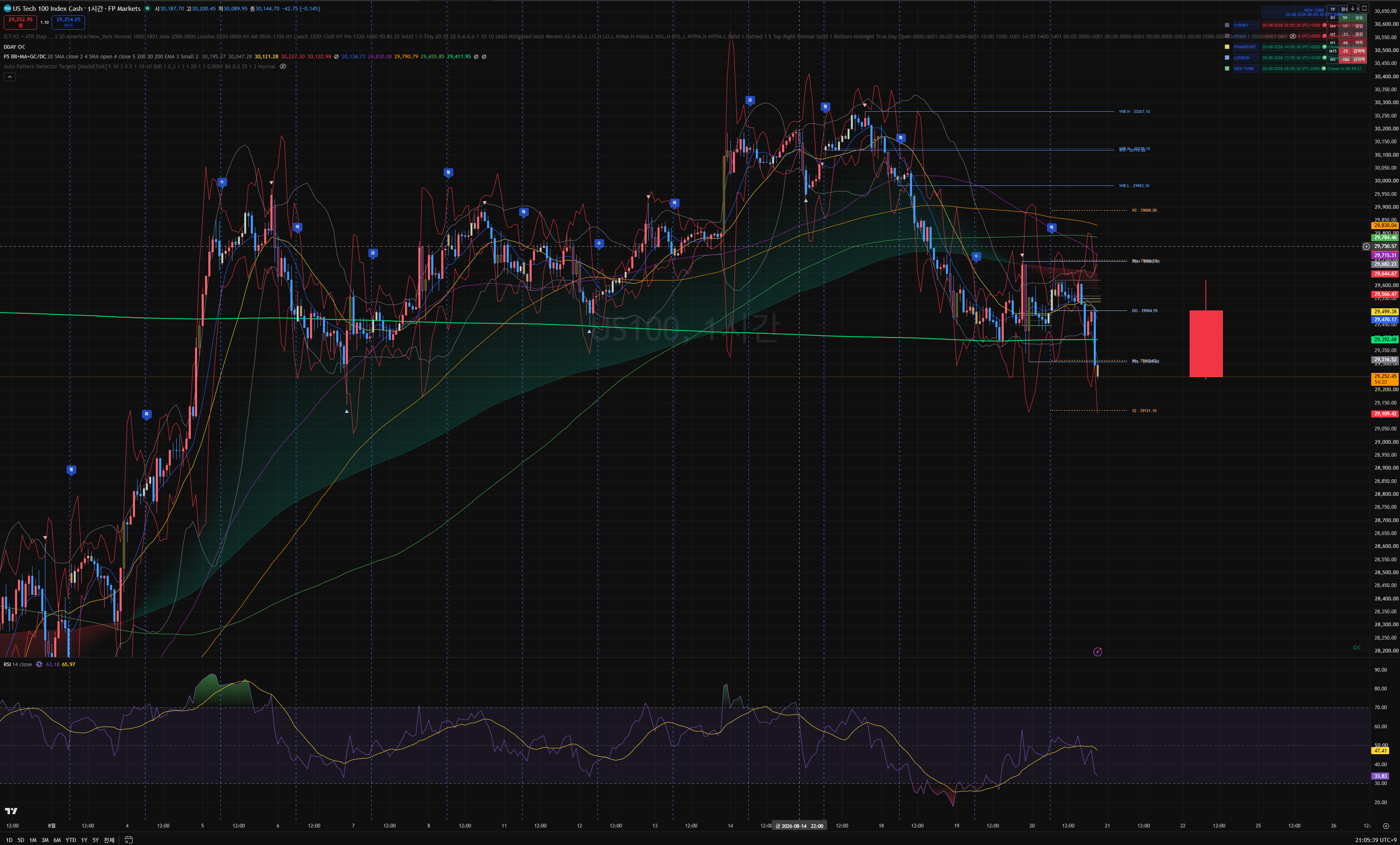Screen dimensions: 1400x845
Task: Click the LONDON session blue square
Action: (x=1227, y=57)
